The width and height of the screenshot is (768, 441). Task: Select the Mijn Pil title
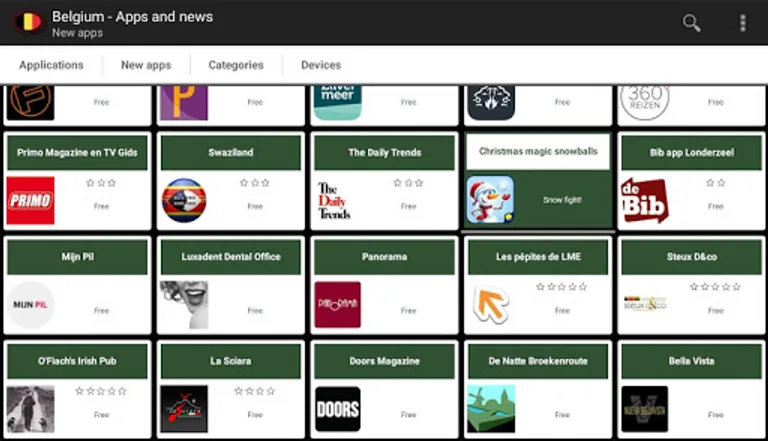click(x=77, y=257)
